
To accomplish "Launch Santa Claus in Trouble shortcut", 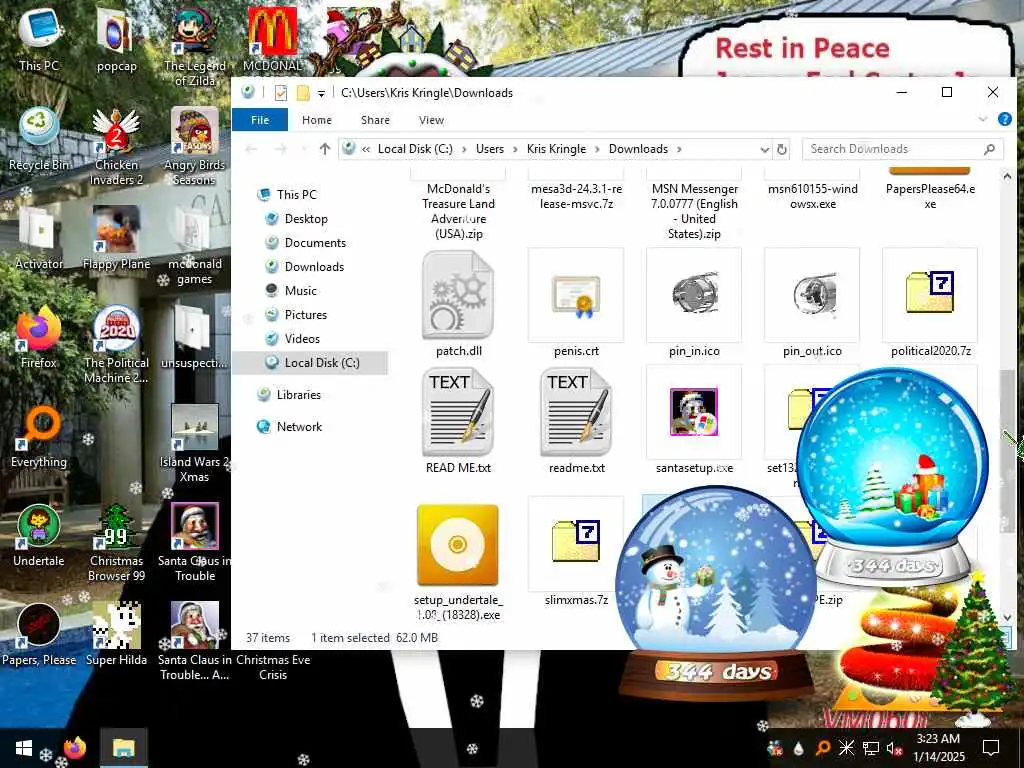I will point(195,543).
